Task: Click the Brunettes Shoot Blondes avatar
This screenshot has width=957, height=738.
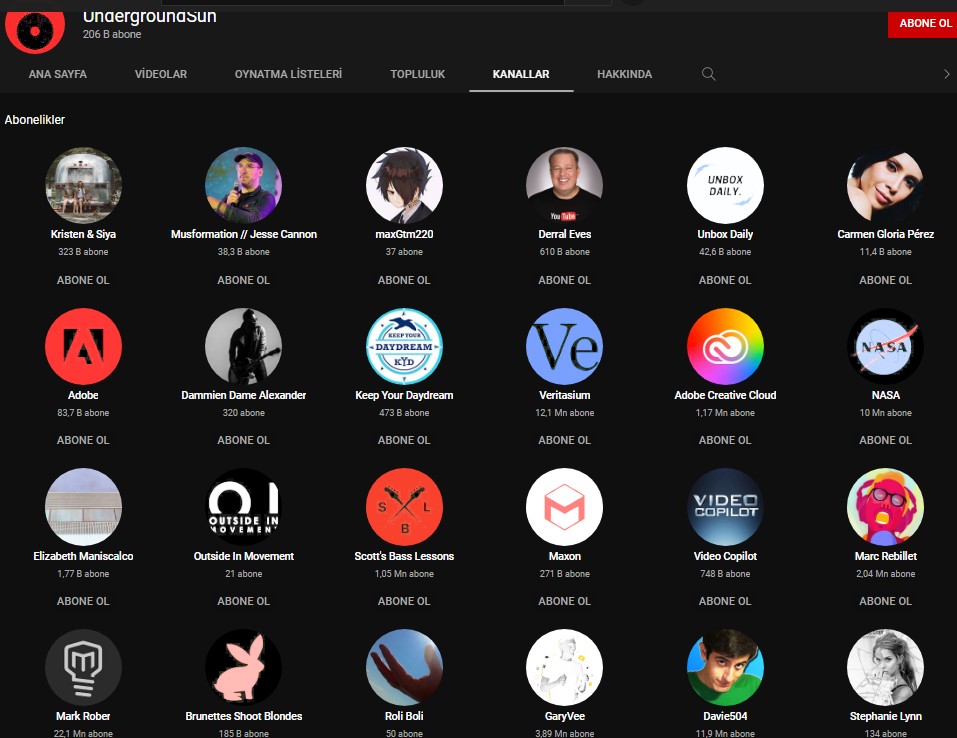Action: [244, 667]
